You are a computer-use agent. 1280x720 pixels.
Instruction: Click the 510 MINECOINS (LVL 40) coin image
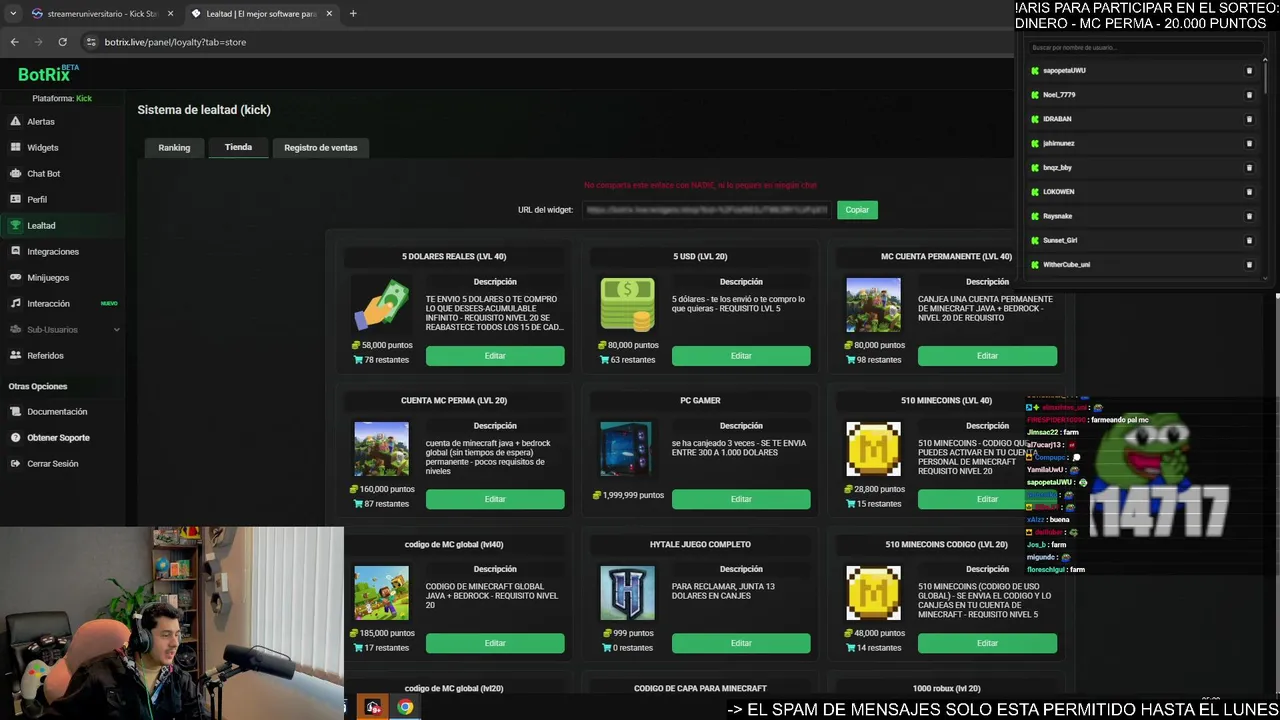tap(873, 448)
